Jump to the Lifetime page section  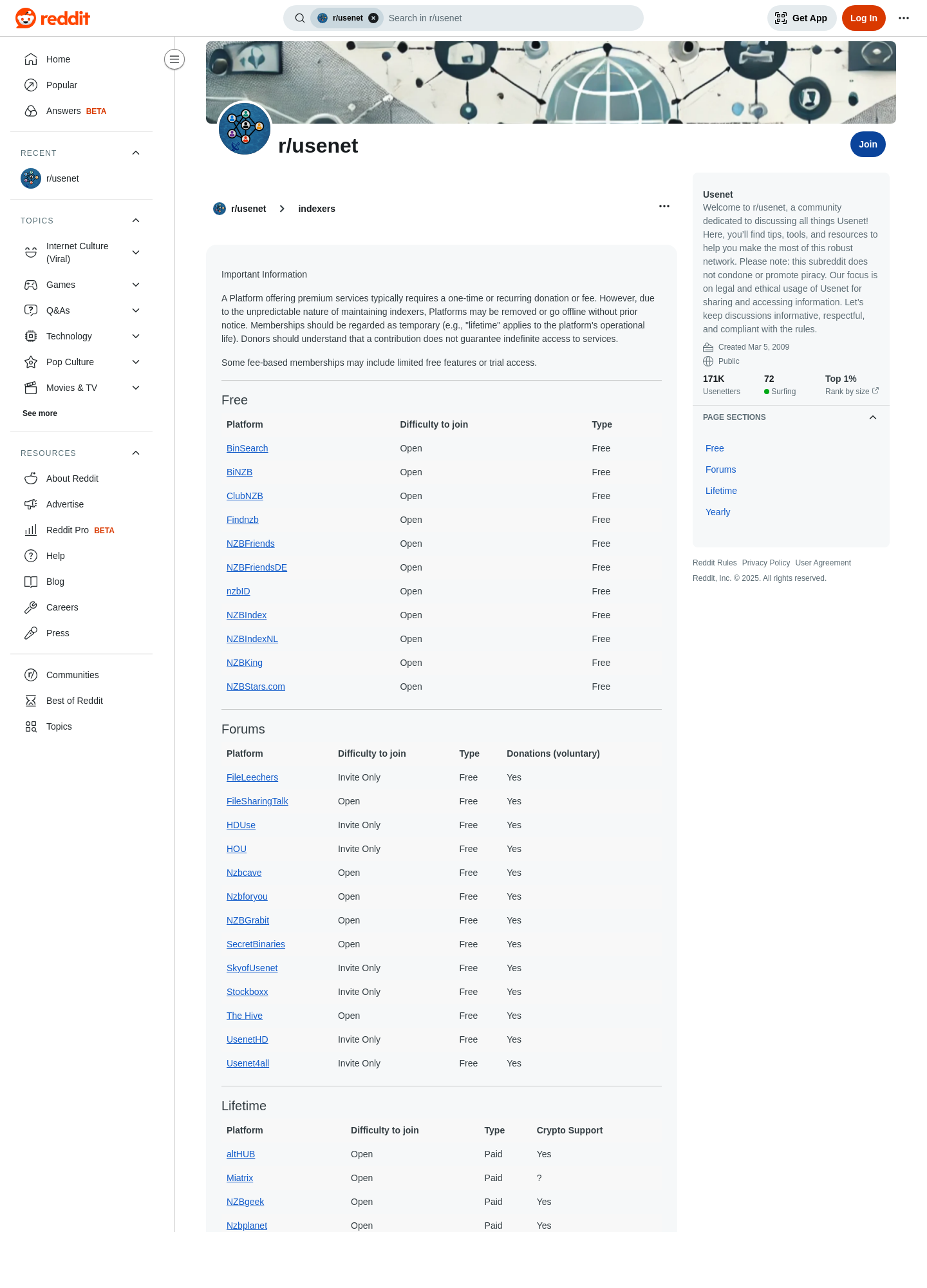tap(721, 491)
